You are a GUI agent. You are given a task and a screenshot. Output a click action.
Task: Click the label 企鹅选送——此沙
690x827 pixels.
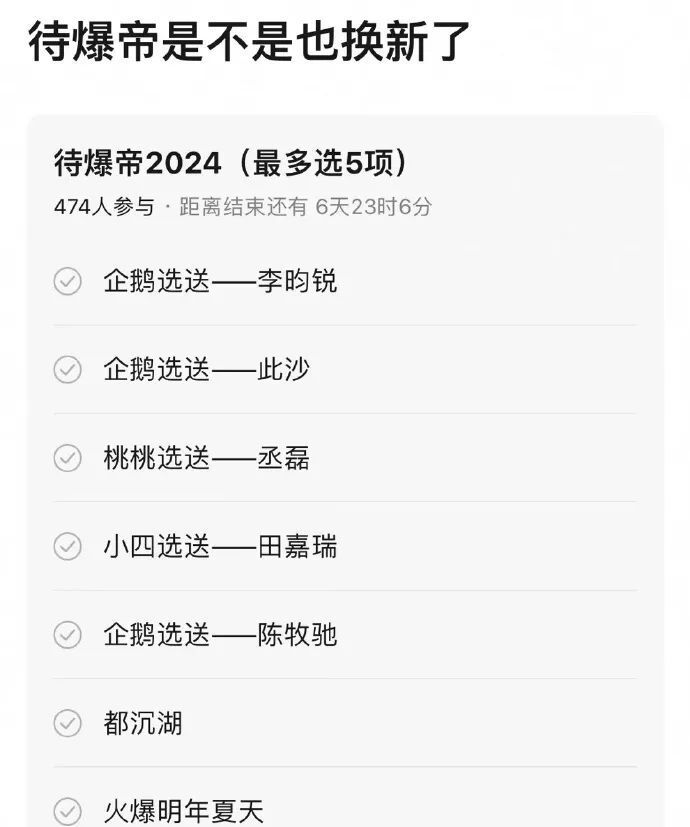coord(205,371)
